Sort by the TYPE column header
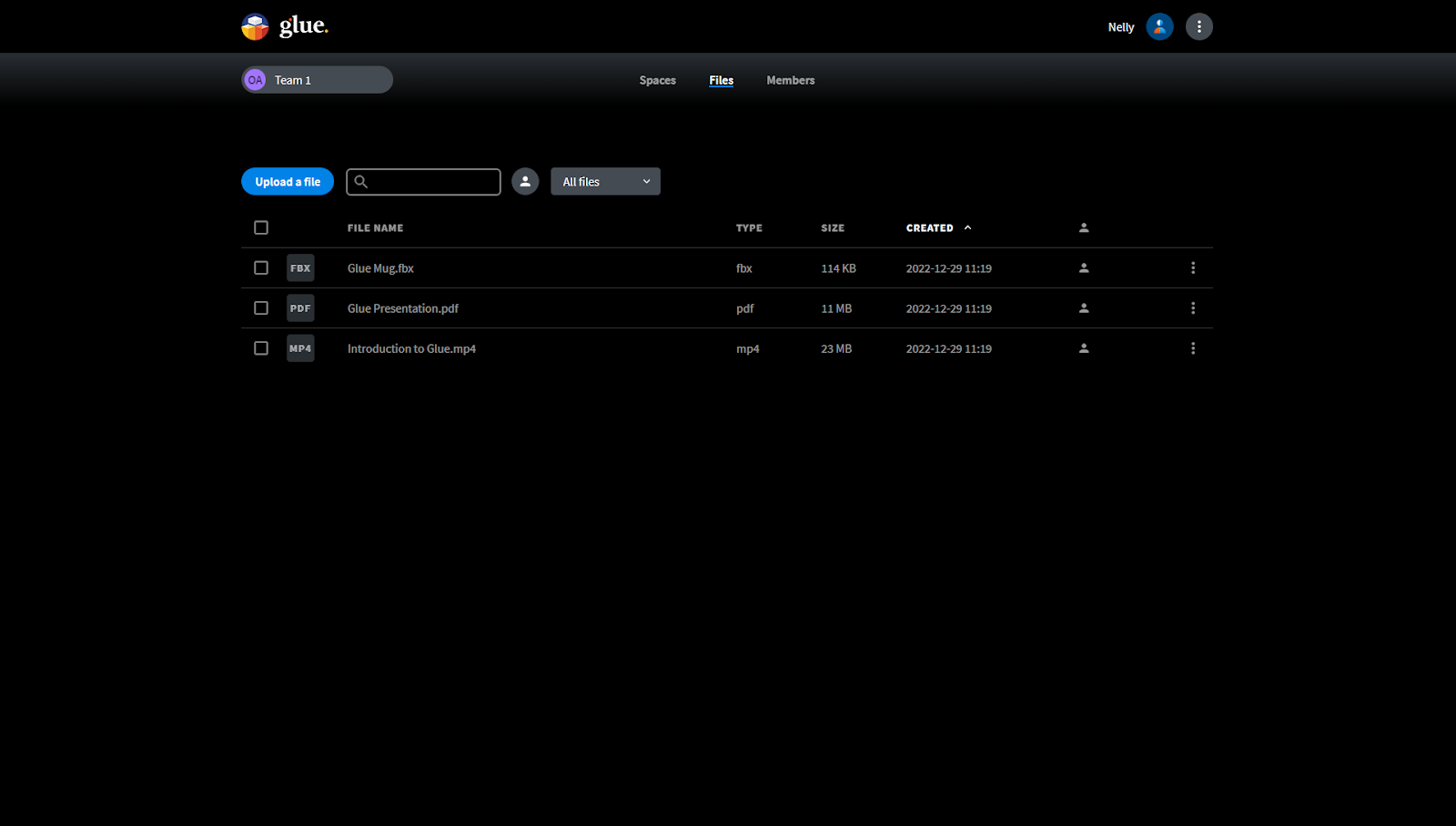Image resolution: width=1456 pixels, height=826 pixels. pyautogui.click(x=749, y=228)
